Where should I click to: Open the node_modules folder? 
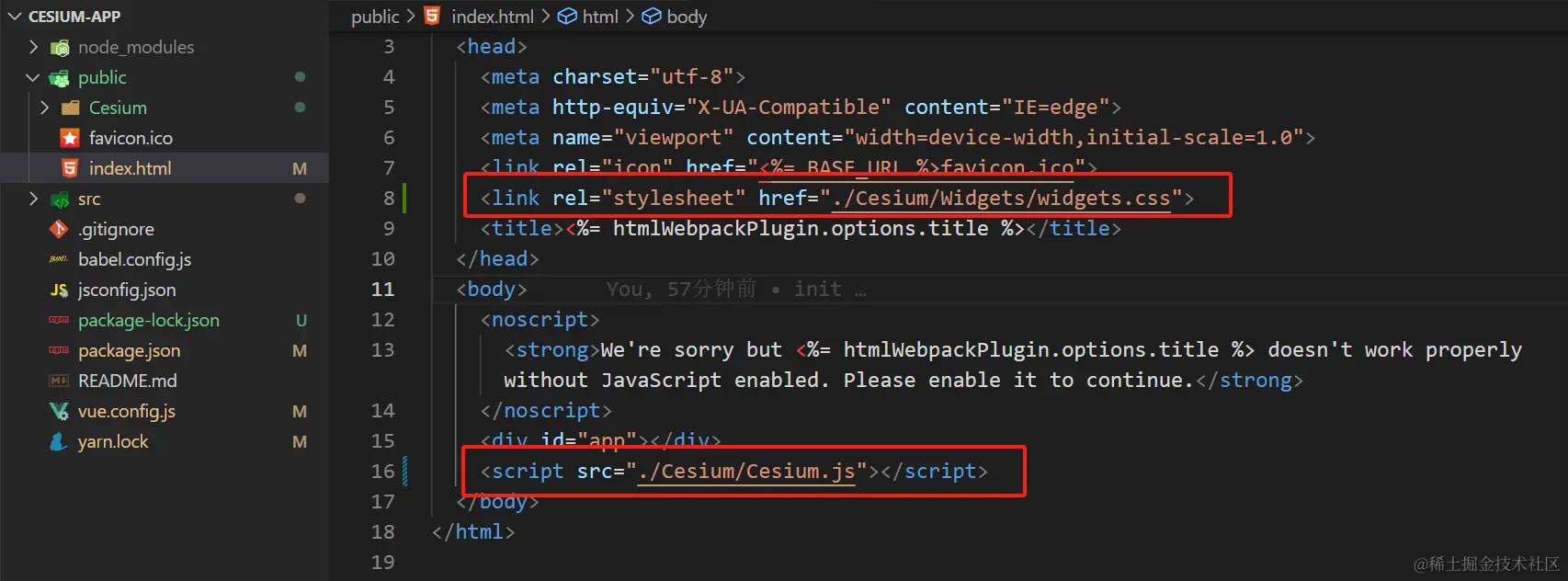[136, 47]
